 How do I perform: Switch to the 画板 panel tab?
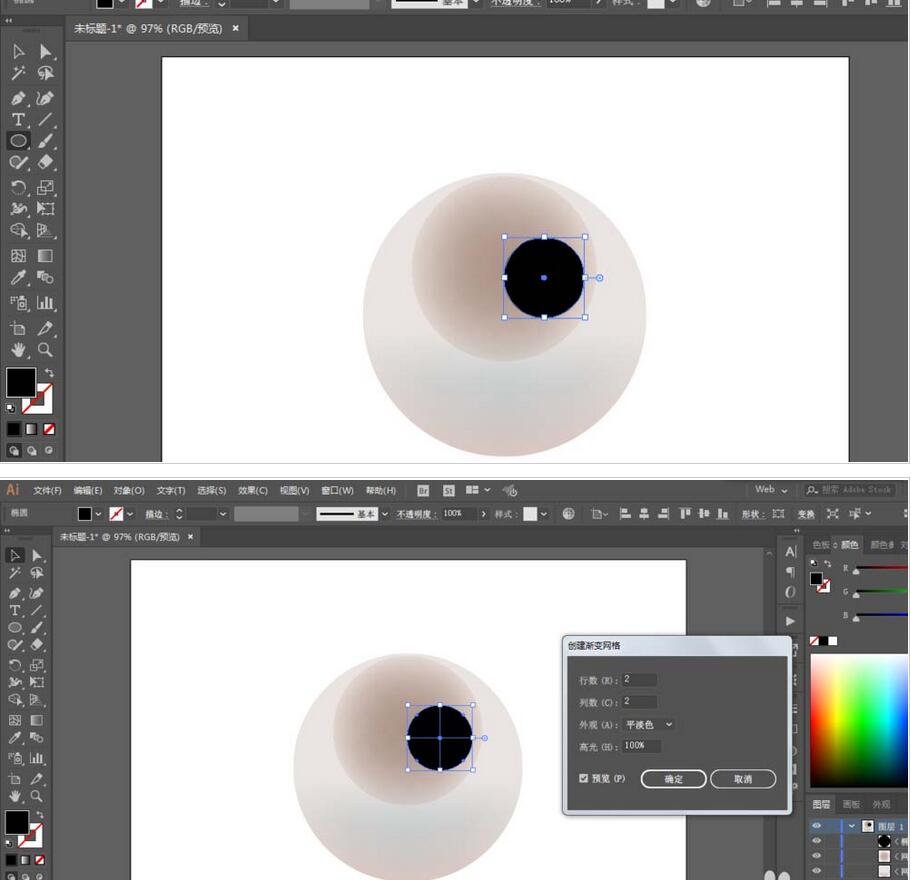(851, 804)
